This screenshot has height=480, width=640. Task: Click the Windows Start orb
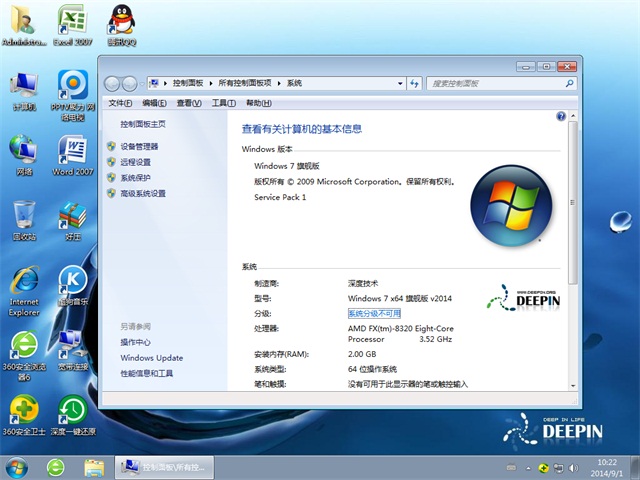(17, 466)
